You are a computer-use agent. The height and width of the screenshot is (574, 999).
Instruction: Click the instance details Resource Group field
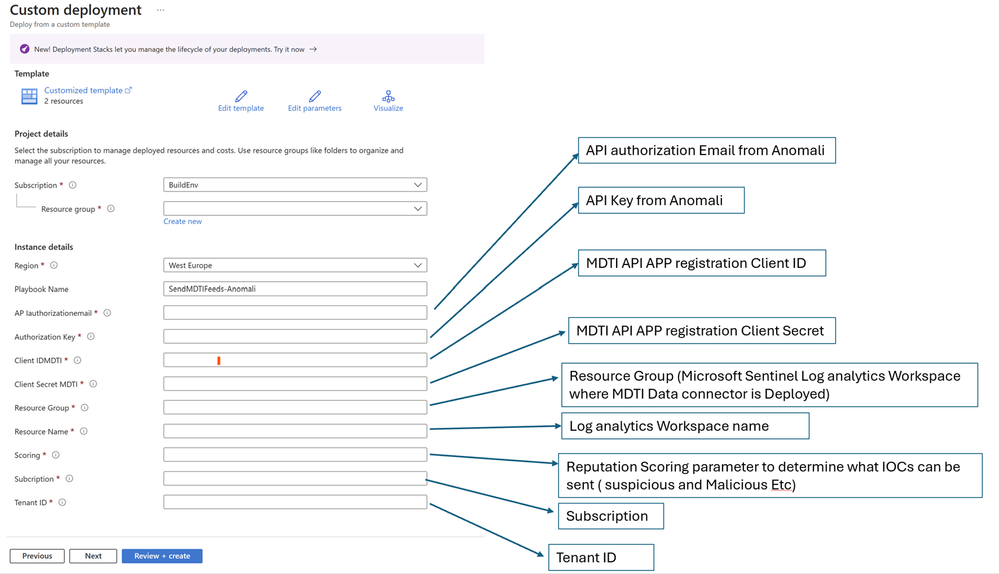[295, 407]
